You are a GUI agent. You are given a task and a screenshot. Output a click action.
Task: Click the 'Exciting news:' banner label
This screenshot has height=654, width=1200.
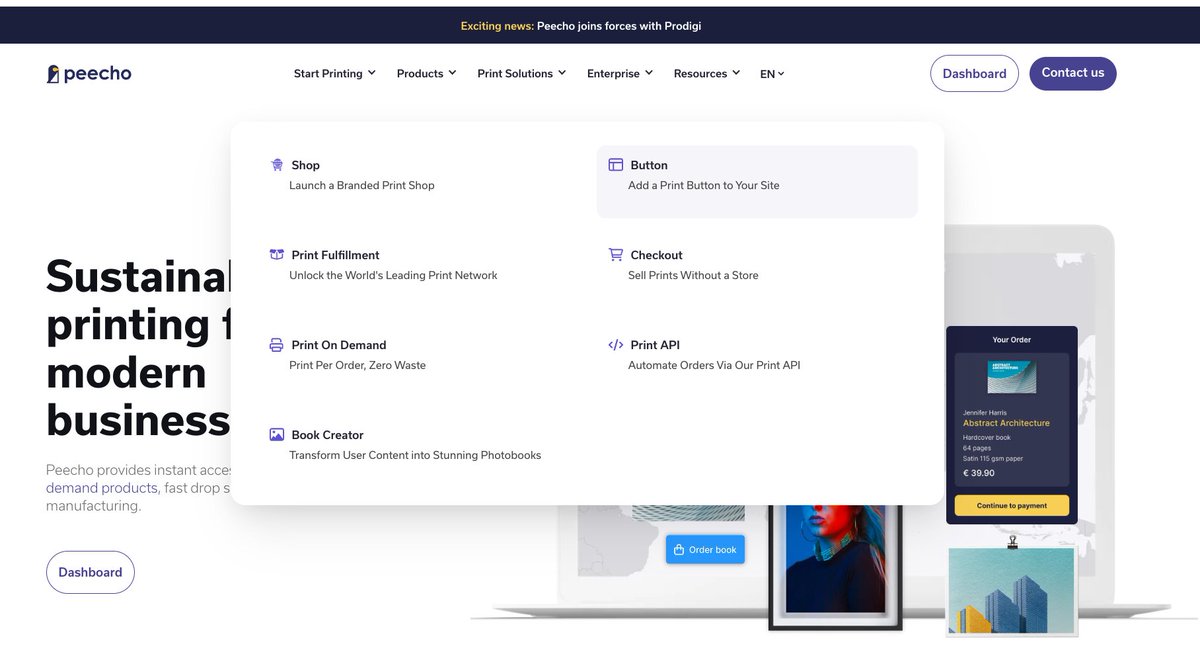(497, 26)
